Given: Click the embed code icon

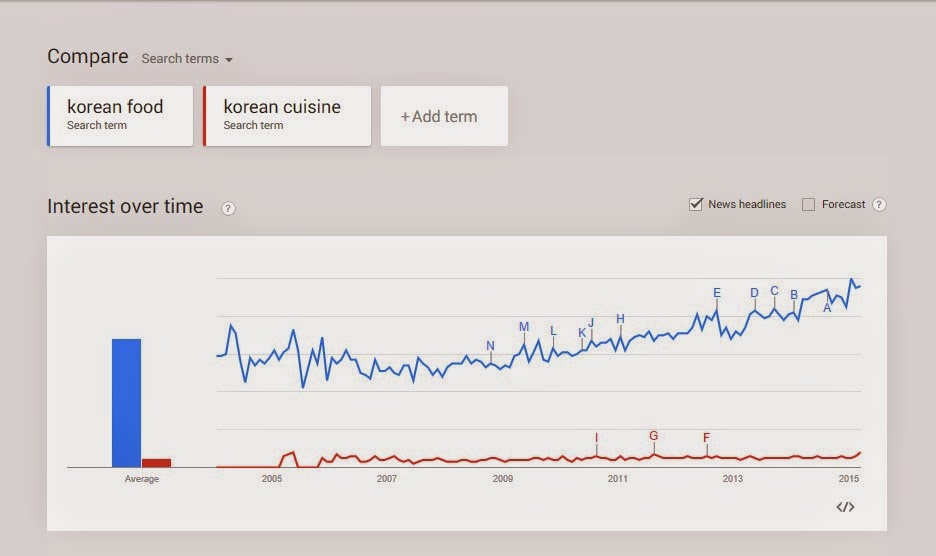Looking at the screenshot, I should [845, 507].
